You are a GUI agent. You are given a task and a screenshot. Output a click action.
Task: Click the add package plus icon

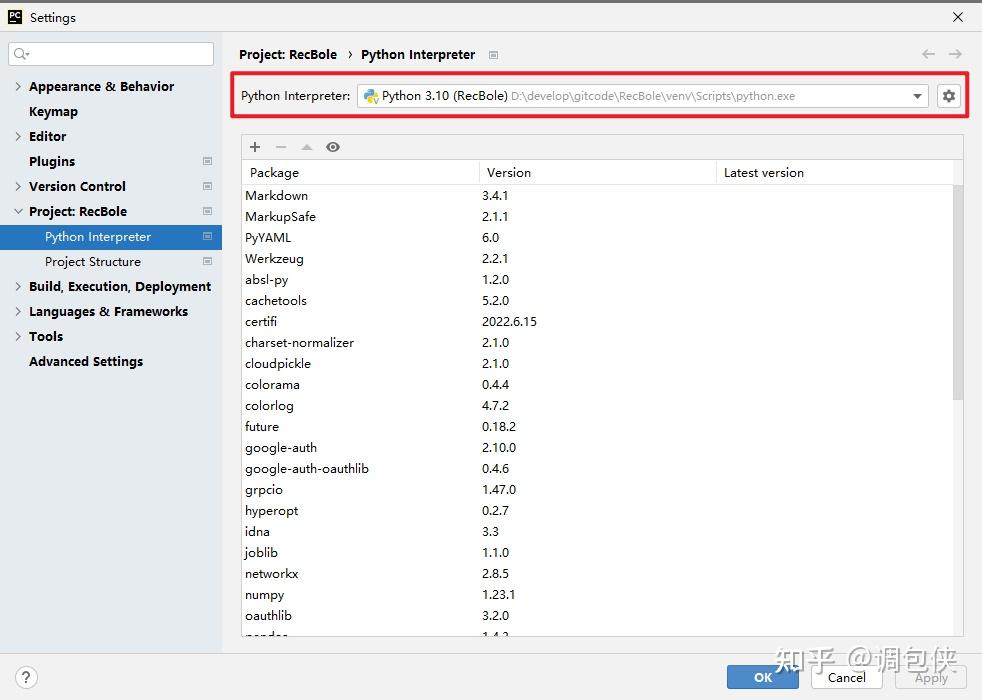[x=255, y=147]
